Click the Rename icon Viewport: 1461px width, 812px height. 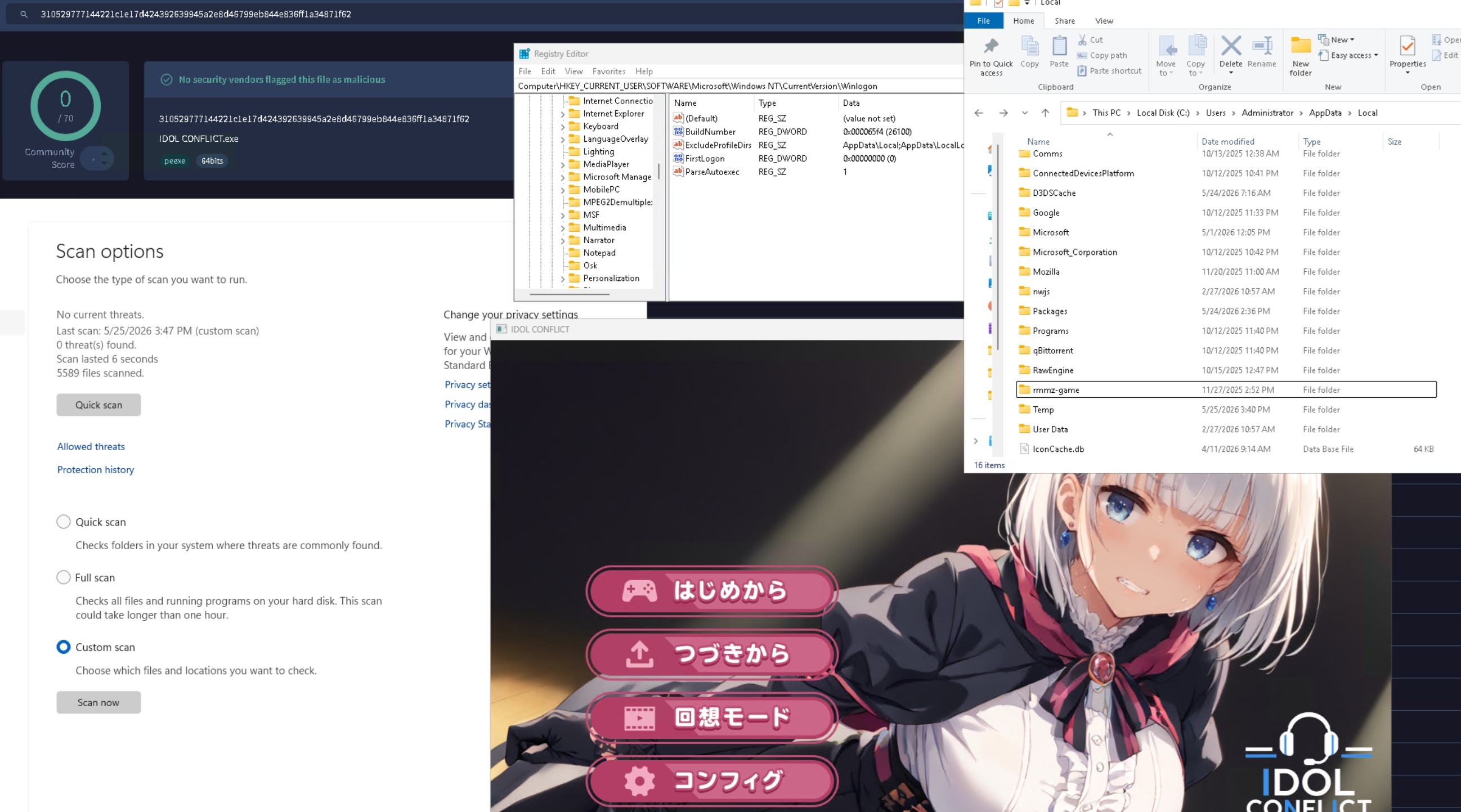point(1262,47)
